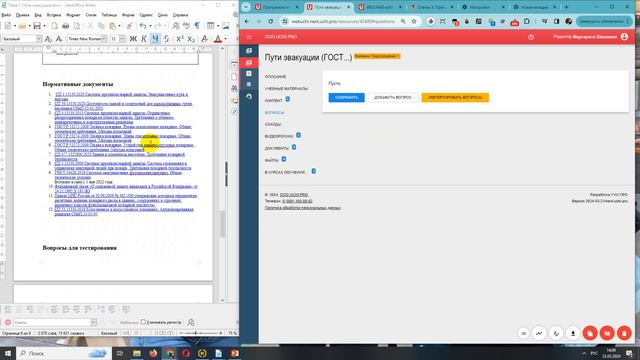Adjust the Writer zoom slider
The width and height of the screenshot is (640, 360).
pyautogui.click(x=196, y=333)
